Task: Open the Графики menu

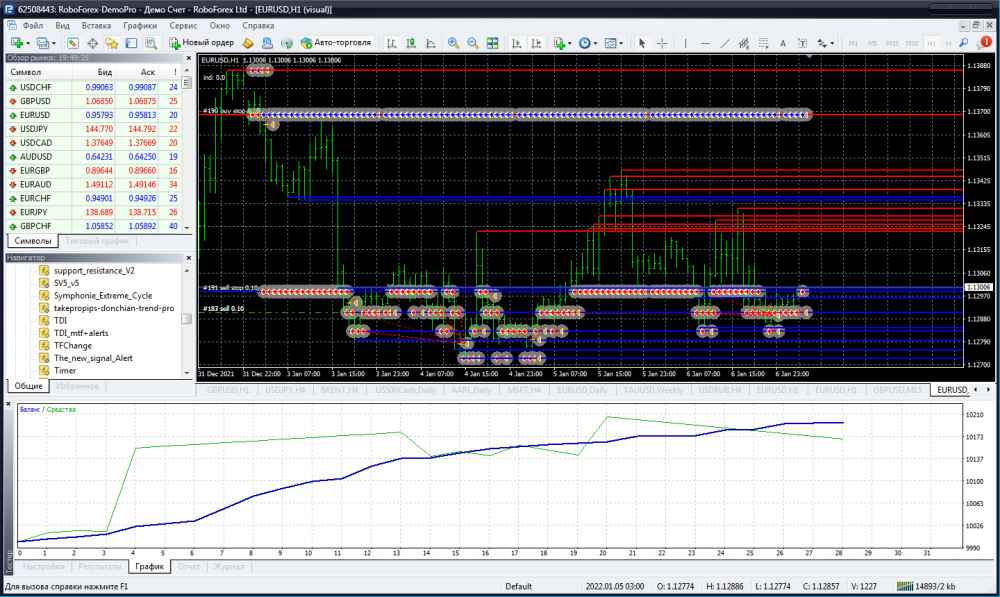Action: click(x=140, y=26)
